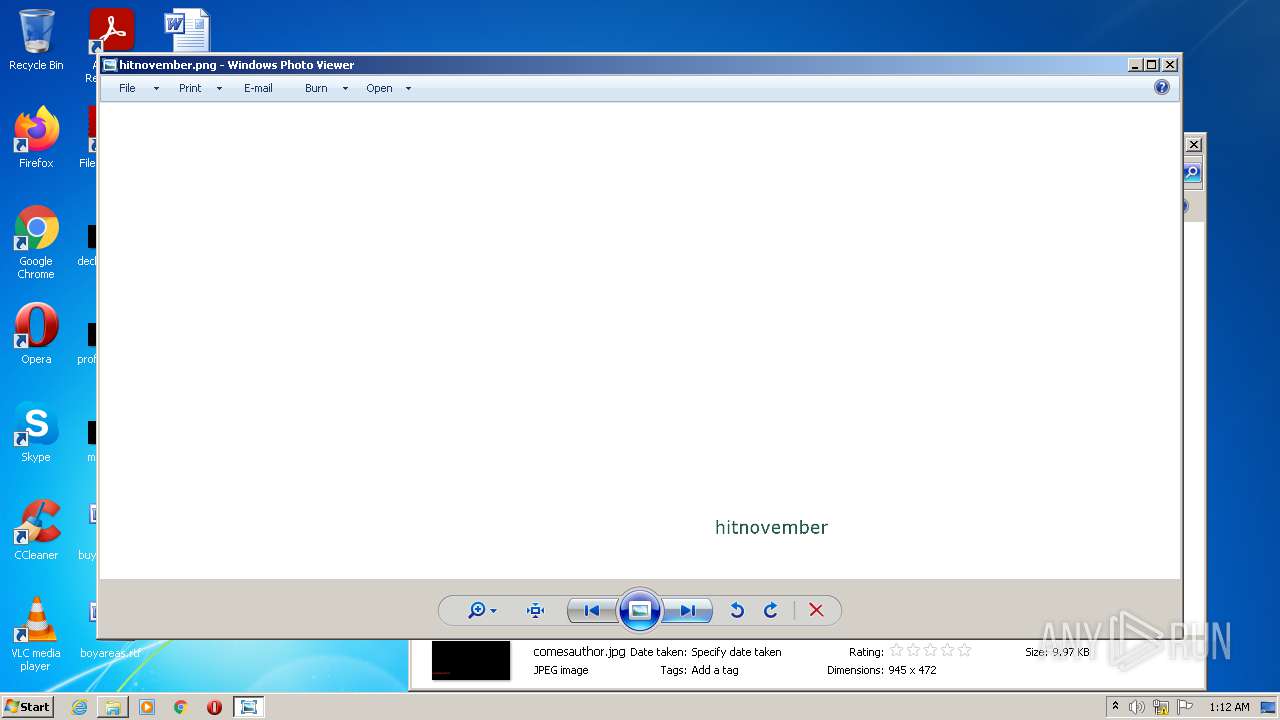Click the boyareas.rtf desktop file
This screenshot has height=720, width=1280.
coord(110,653)
